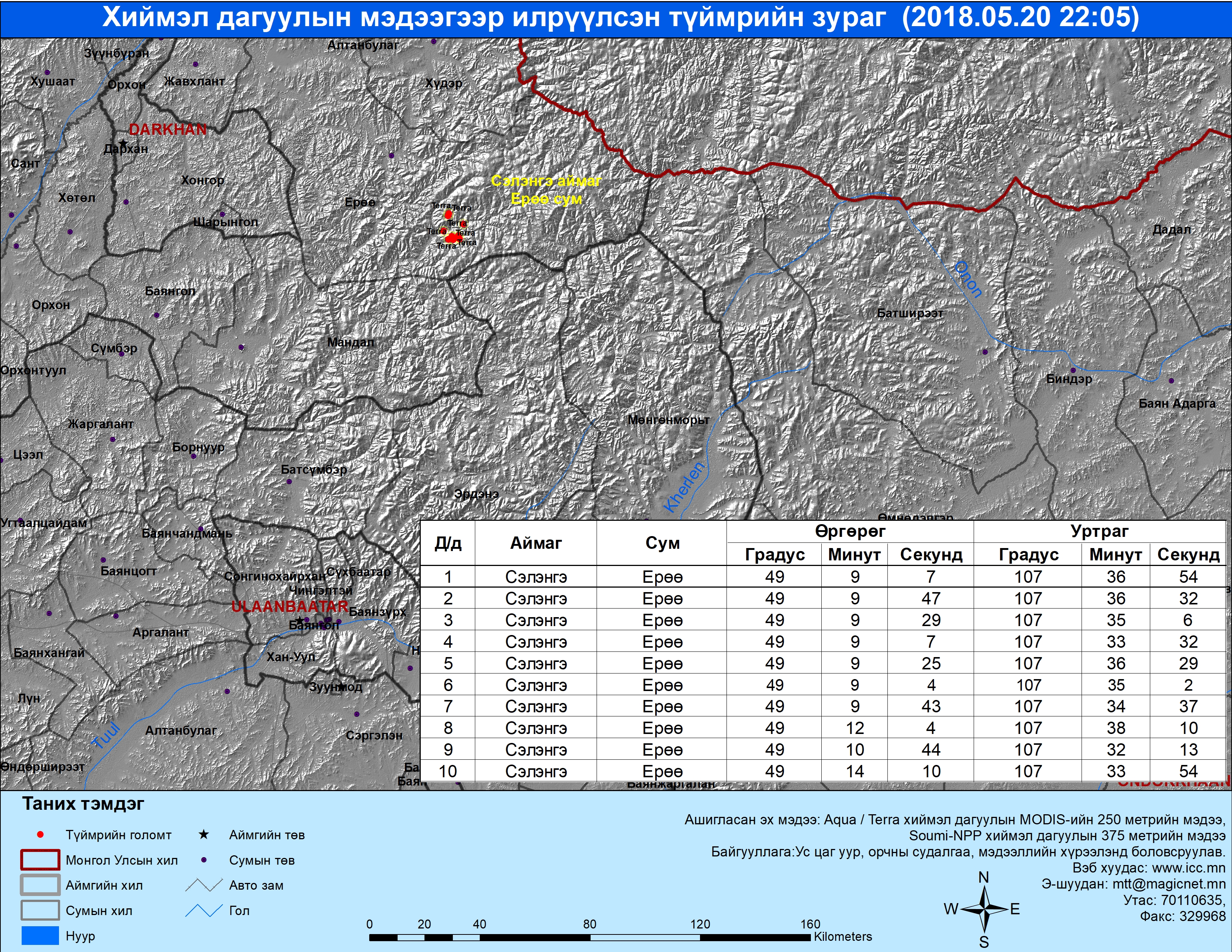Image resolution: width=1232 pixels, height=952 pixels.
Task: Click the Түймрийн голомт legend label
Action: click(118, 835)
